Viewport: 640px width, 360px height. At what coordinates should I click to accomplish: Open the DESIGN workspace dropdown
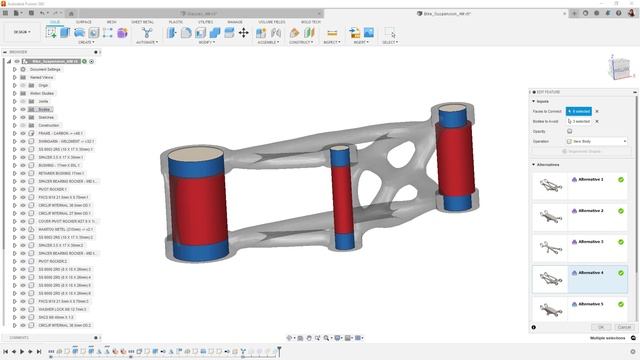(22, 32)
